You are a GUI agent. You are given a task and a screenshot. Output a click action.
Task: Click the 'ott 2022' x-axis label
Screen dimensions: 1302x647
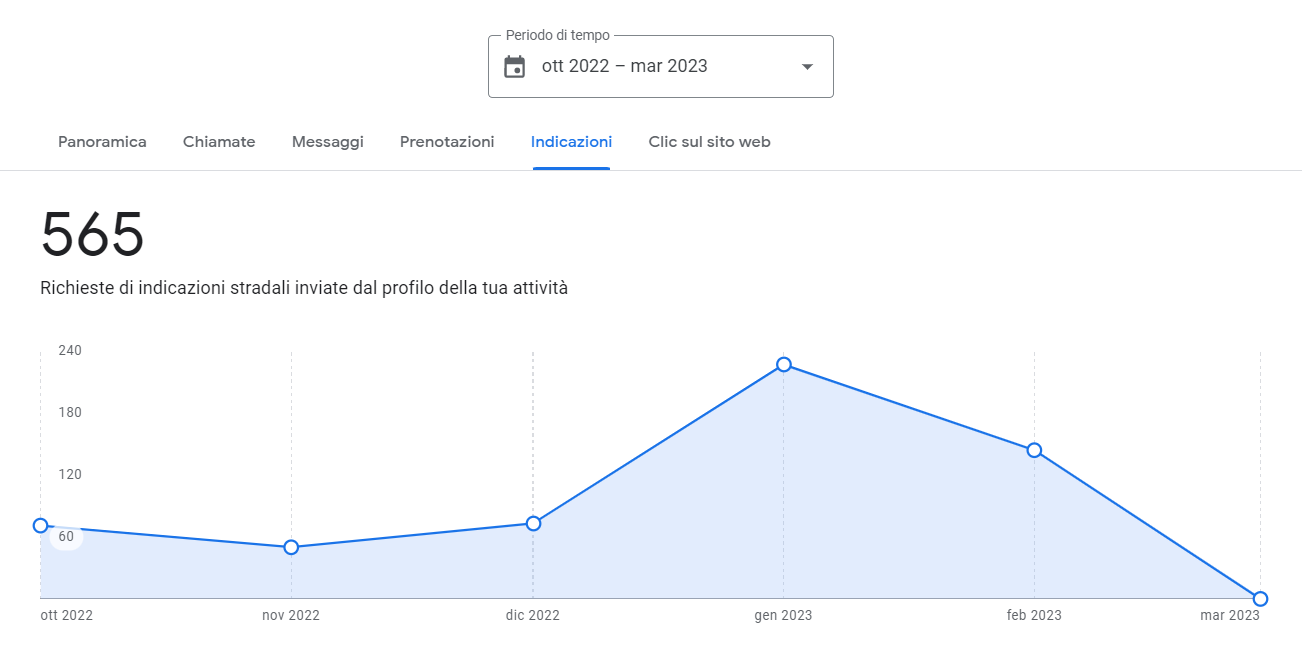[67, 615]
